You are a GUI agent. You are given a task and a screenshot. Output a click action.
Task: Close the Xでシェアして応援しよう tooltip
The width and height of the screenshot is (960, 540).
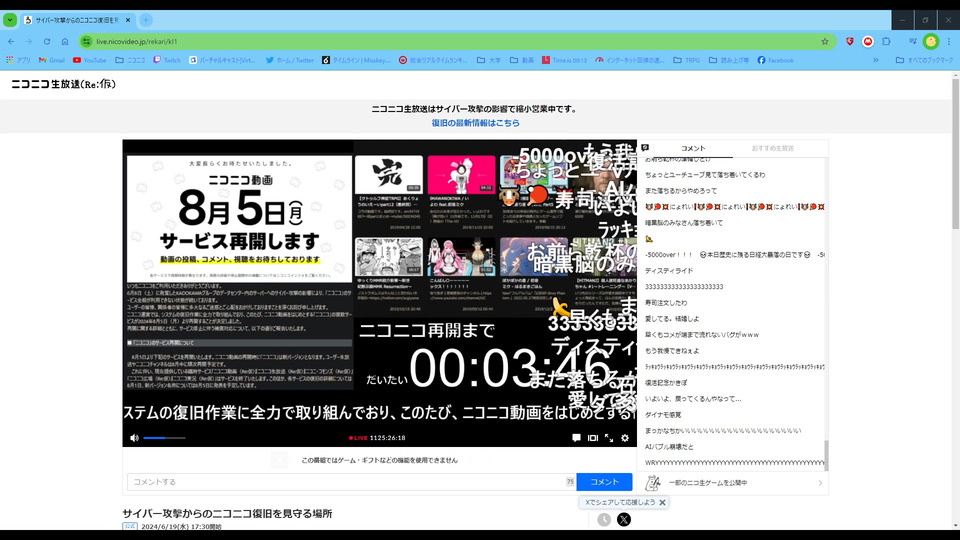pos(662,502)
